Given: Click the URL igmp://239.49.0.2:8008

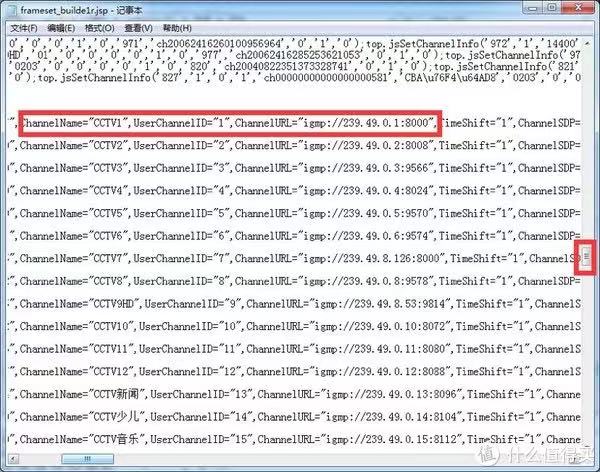Looking at the screenshot, I should pyautogui.click(x=365, y=145).
